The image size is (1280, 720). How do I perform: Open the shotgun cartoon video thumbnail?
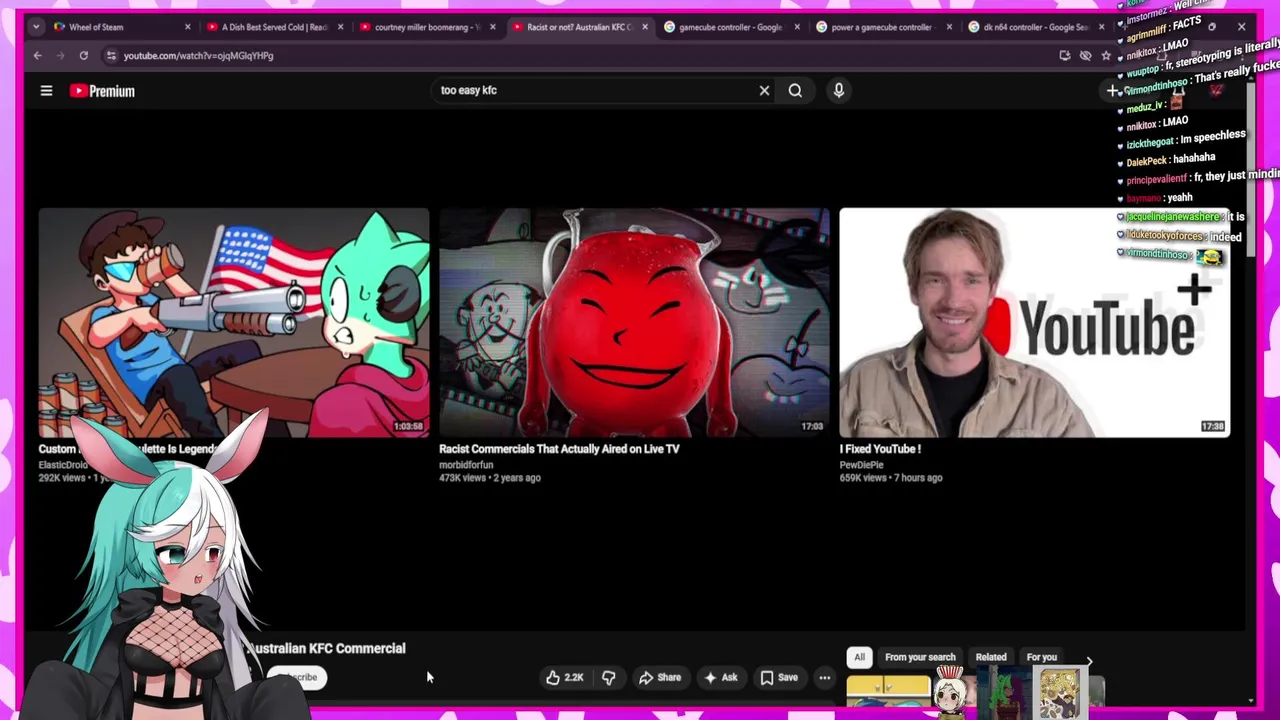click(234, 322)
